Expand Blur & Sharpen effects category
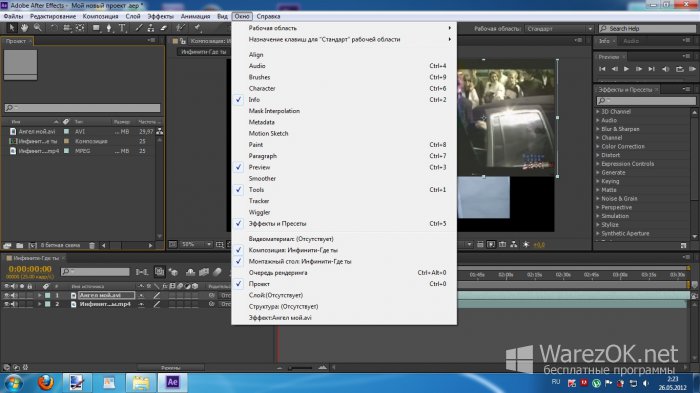 click(x=598, y=129)
